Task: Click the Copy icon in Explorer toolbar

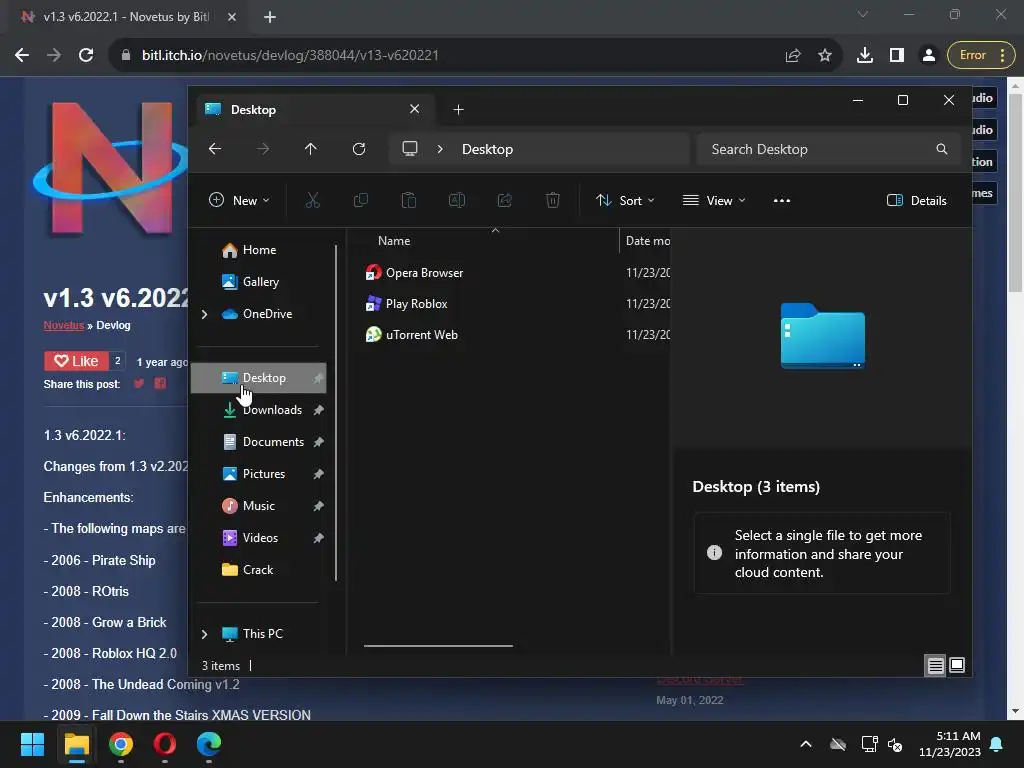Action: pyautogui.click(x=360, y=200)
